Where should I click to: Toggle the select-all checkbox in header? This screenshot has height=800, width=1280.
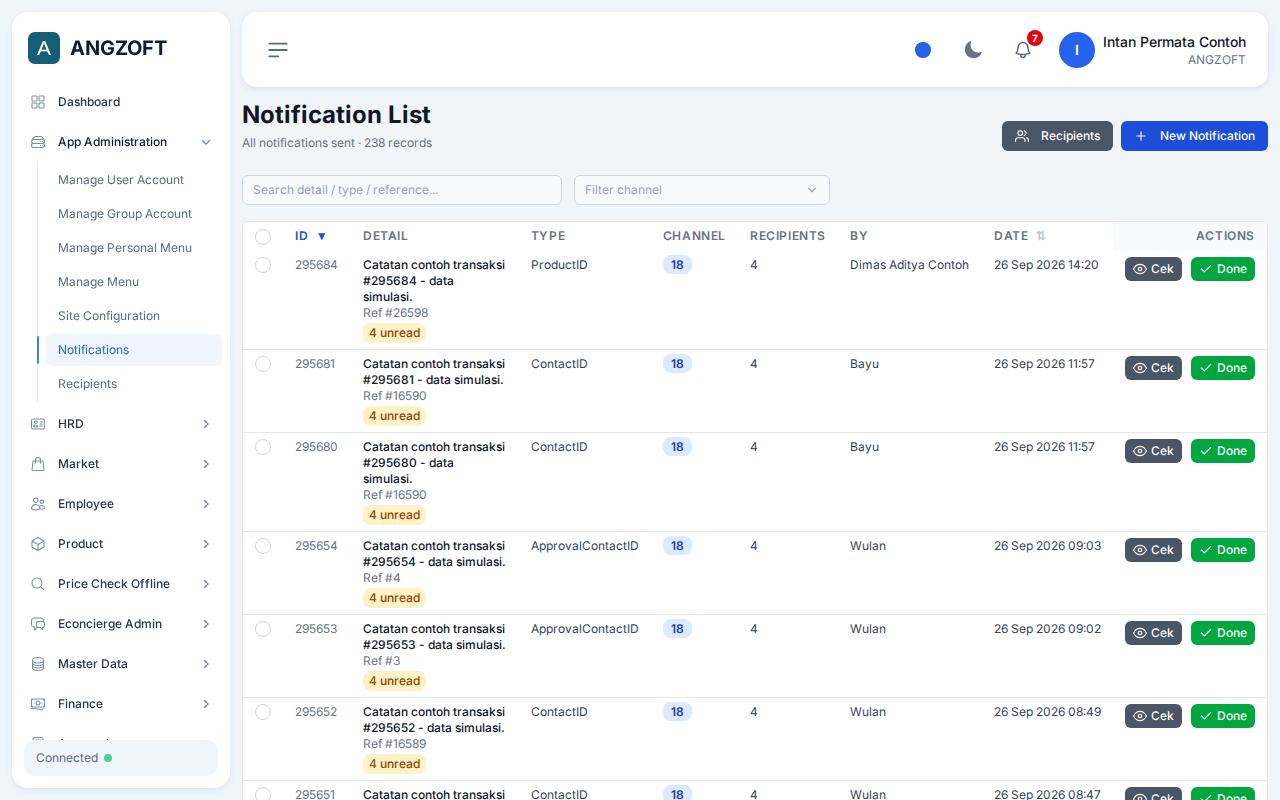click(x=263, y=237)
